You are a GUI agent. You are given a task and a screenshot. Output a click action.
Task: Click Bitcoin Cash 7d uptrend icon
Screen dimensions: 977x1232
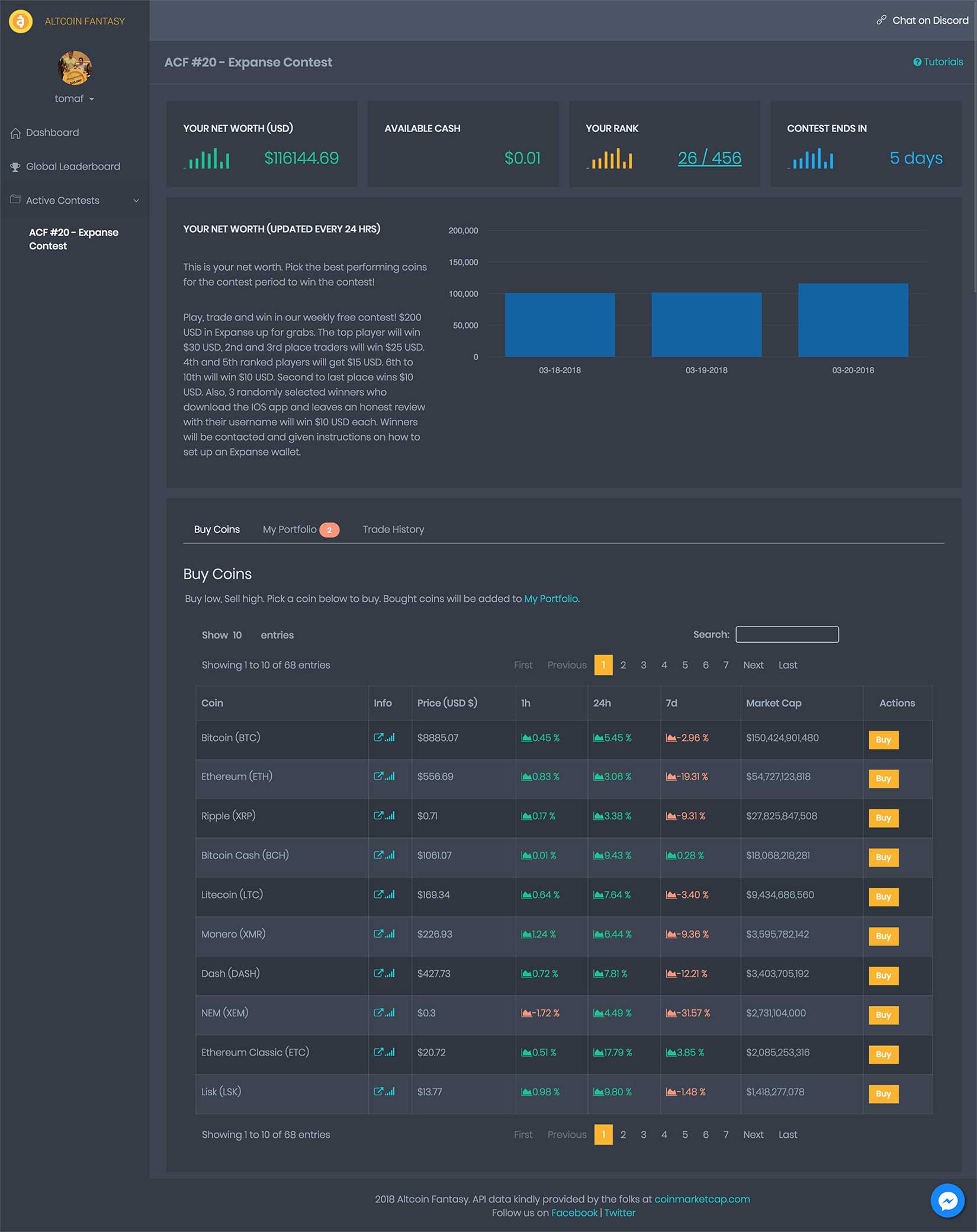(671, 856)
